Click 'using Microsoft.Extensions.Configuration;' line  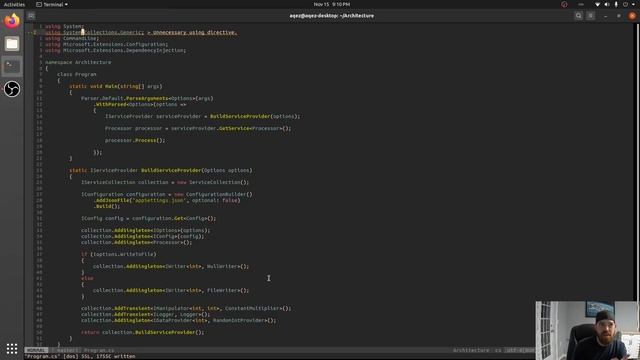107,44
